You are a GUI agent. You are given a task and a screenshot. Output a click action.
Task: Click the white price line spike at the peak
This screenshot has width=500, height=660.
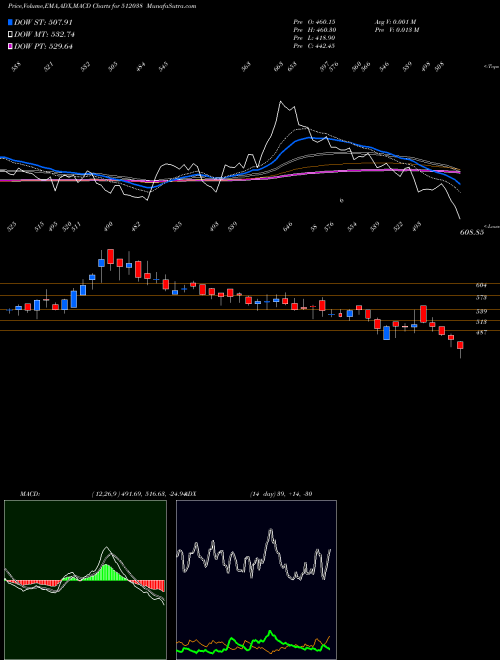pos(280,102)
